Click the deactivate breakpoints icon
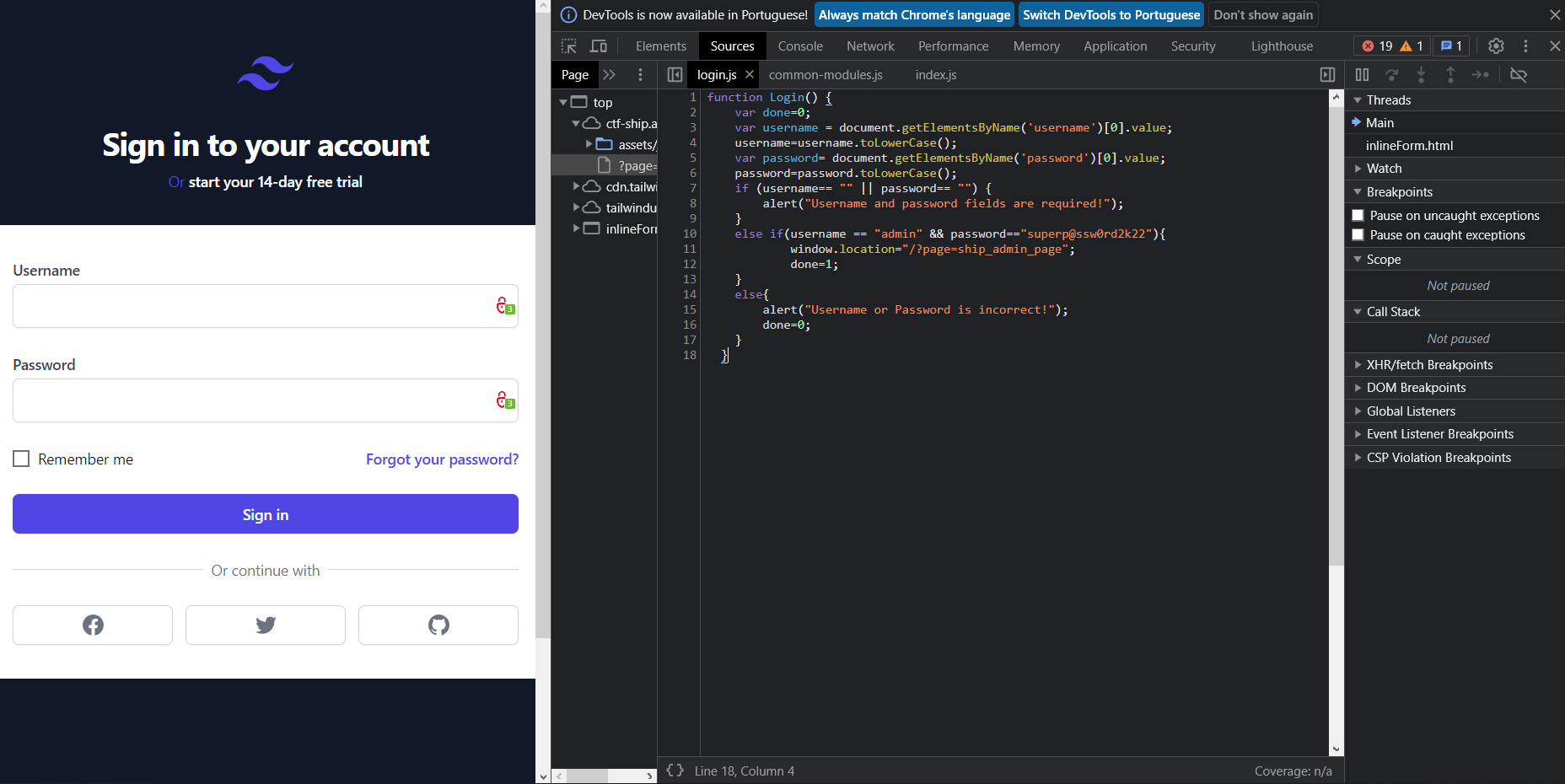 (1519, 75)
